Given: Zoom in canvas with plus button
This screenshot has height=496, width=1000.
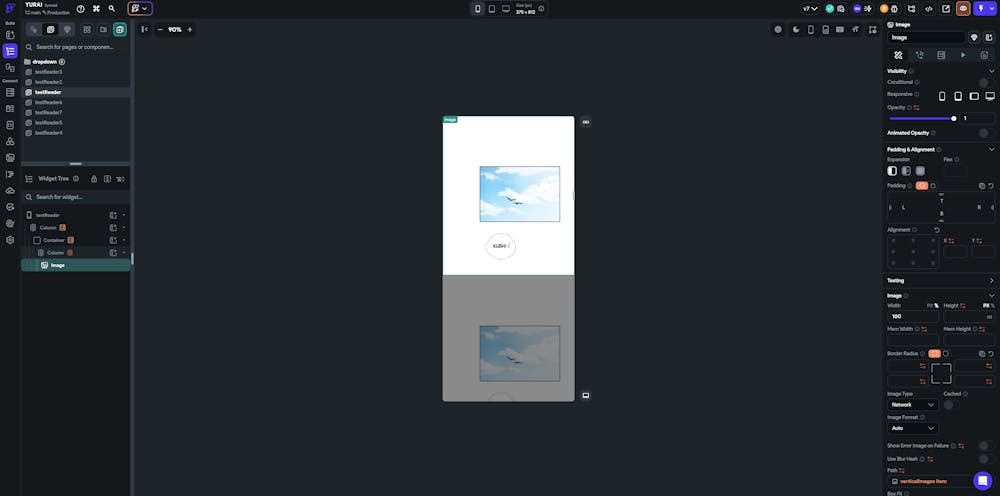Looking at the screenshot, I should point(189,29).
